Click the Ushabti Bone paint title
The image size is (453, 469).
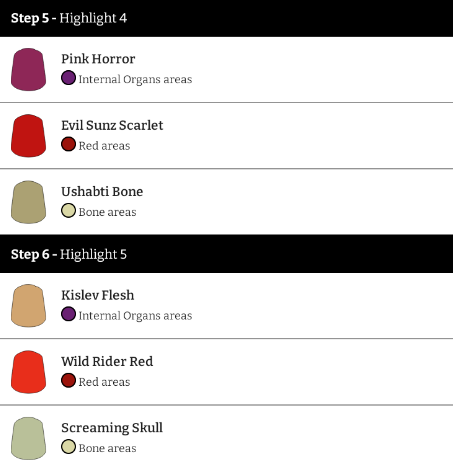click(102, 191)
